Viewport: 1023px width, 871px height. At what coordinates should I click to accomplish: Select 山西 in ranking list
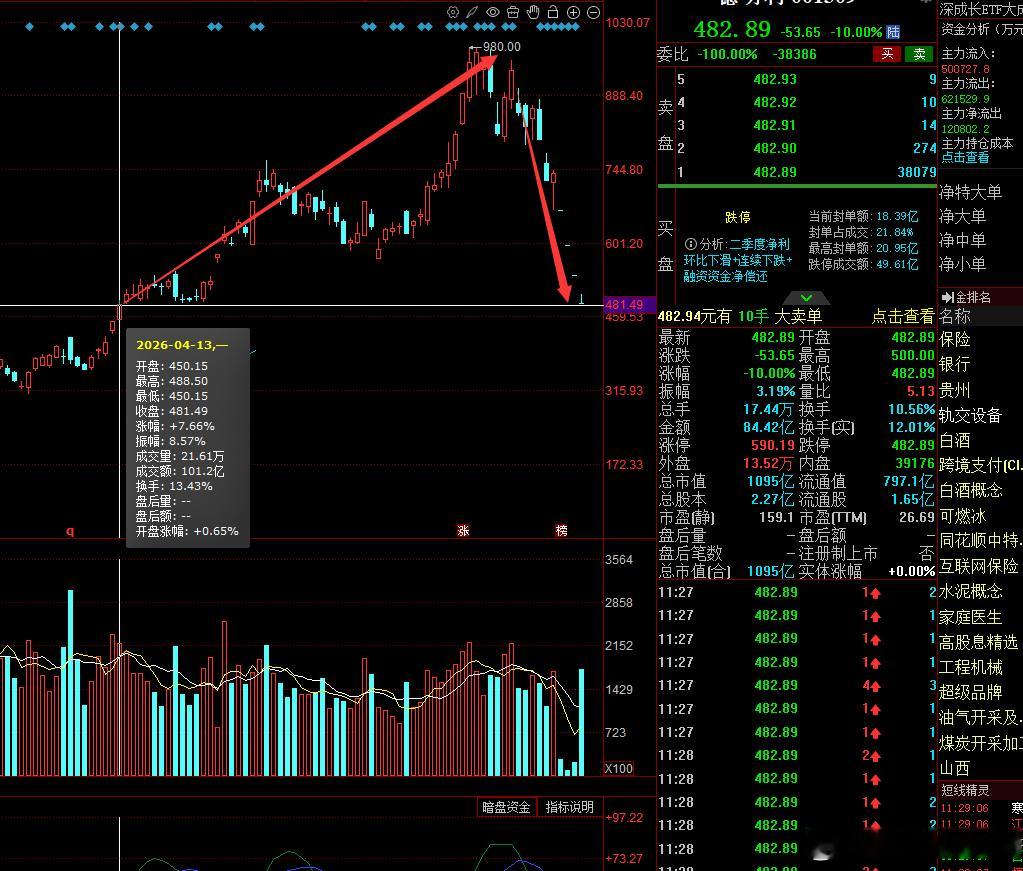tap(954, 768)
